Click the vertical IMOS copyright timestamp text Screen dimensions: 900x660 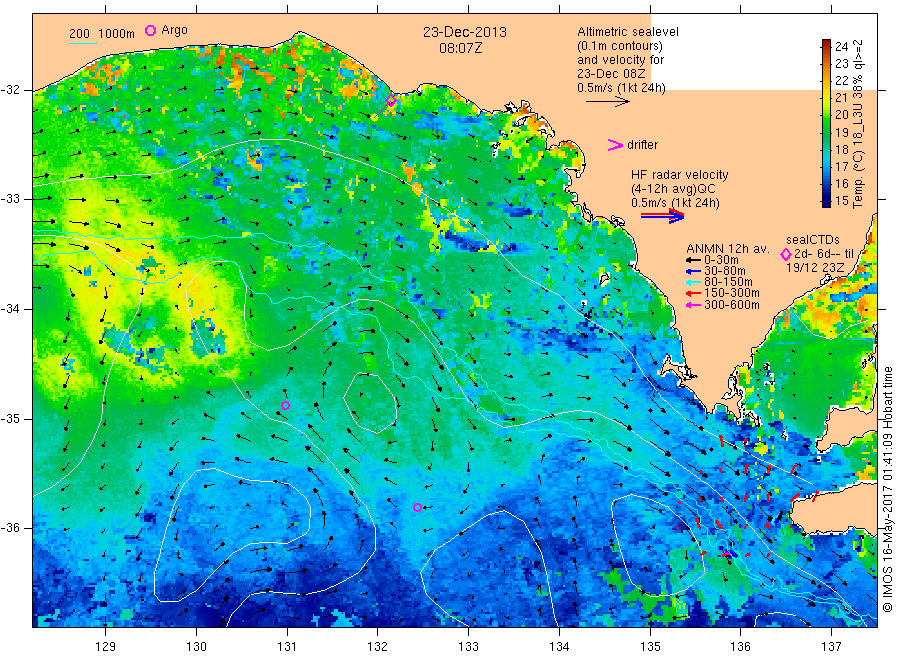[888, 489]
